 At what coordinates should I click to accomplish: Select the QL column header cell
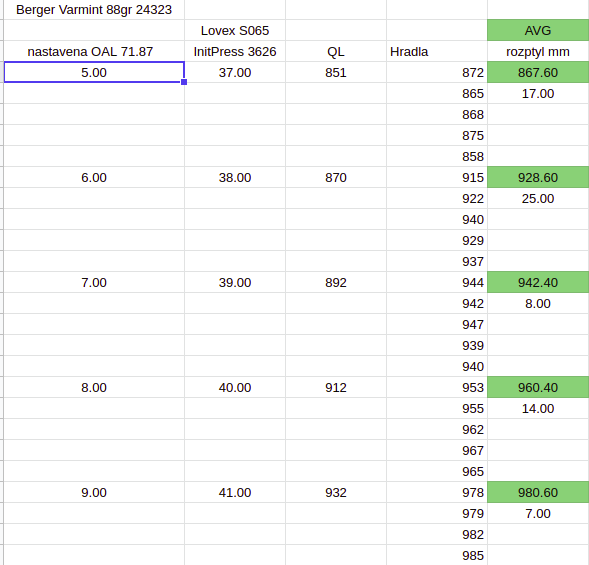tap(336, 51)
